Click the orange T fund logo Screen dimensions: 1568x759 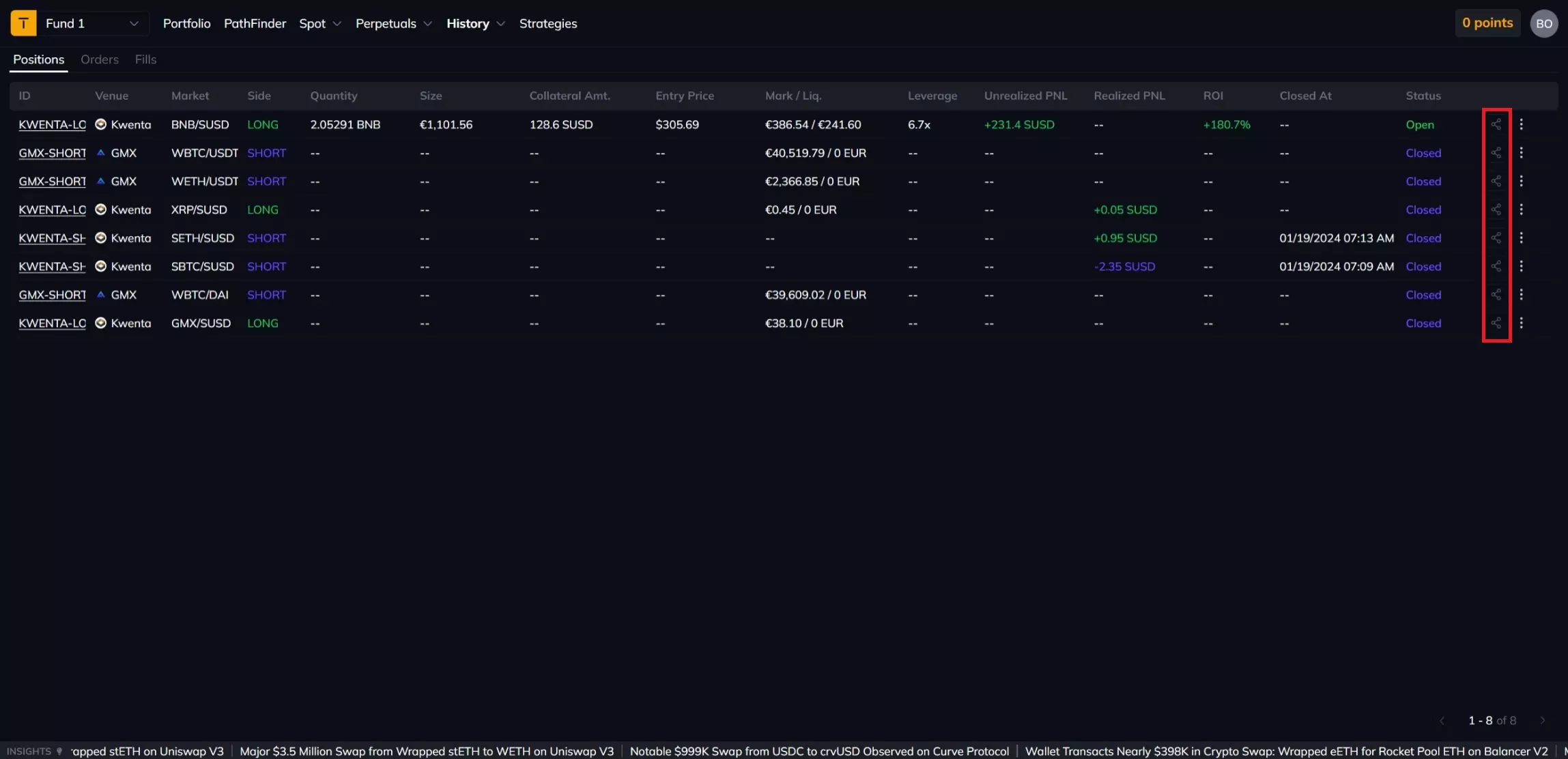coord(23,23)
